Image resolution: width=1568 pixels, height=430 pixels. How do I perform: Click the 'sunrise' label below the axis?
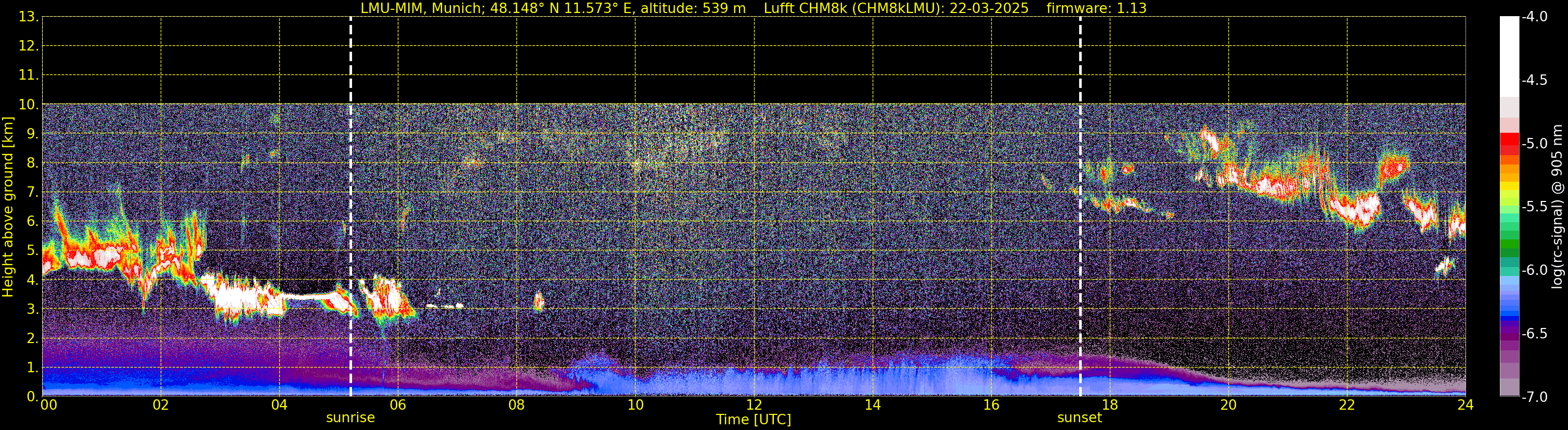click(x=351, y=418)
